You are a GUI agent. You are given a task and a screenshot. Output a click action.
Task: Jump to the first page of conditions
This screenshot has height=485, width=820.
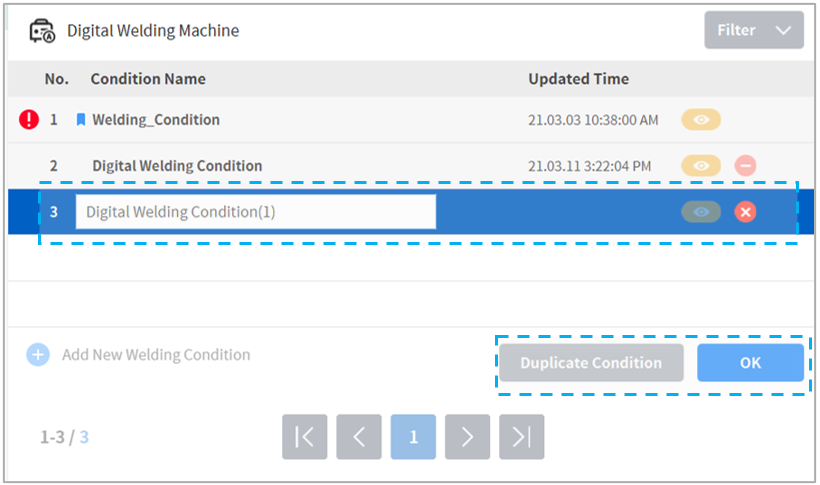(x=305, y=437)
